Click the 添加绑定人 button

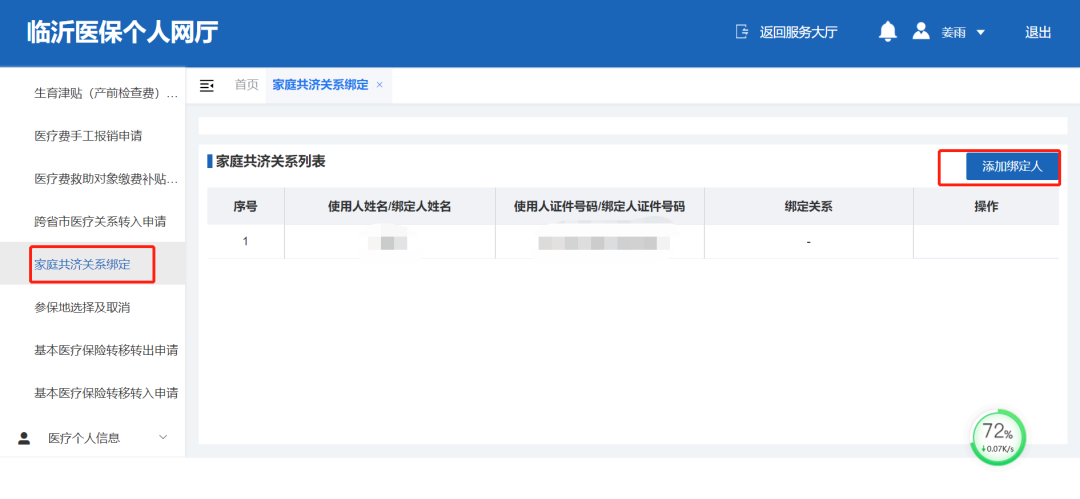pyautogui.click(x=1012, y=167)
